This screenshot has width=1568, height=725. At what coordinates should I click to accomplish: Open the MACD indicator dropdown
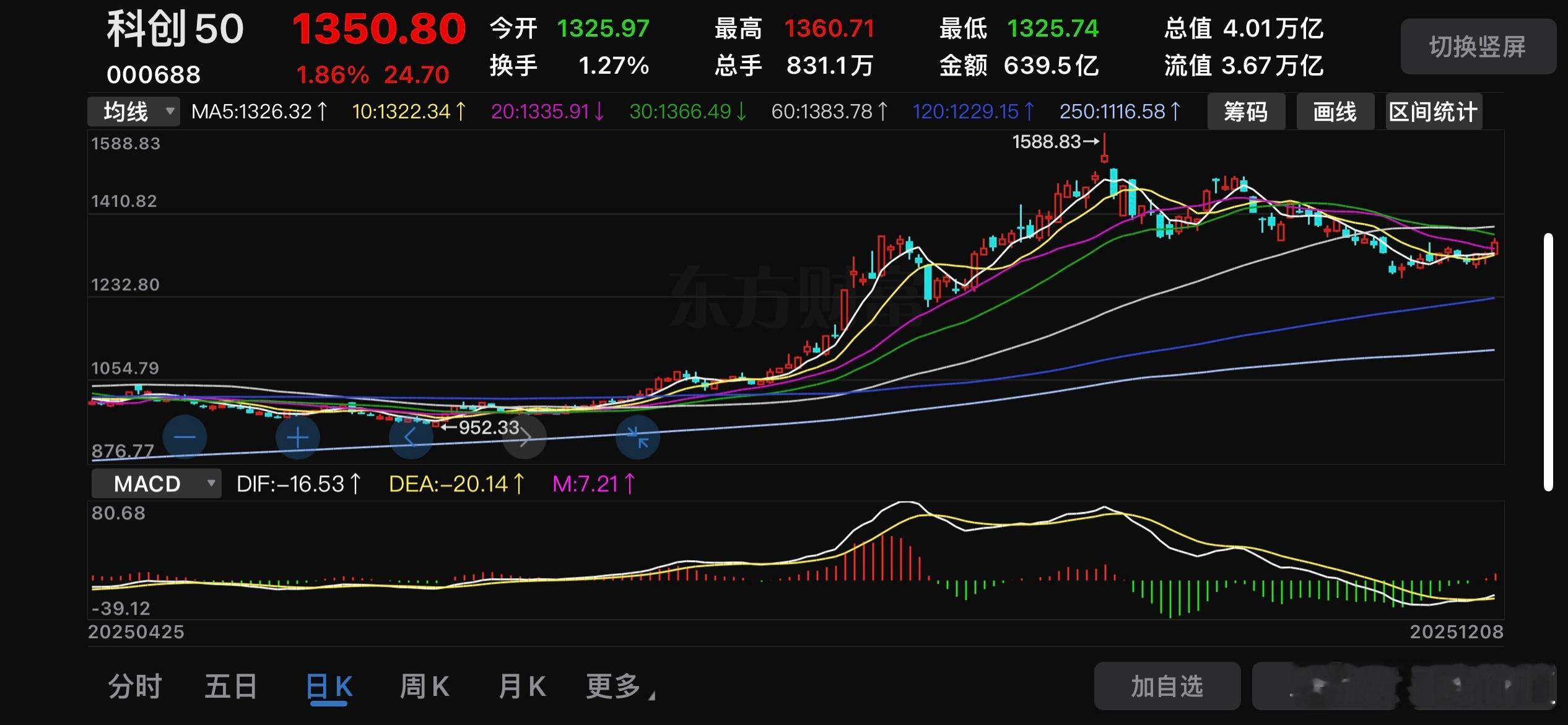156,483
